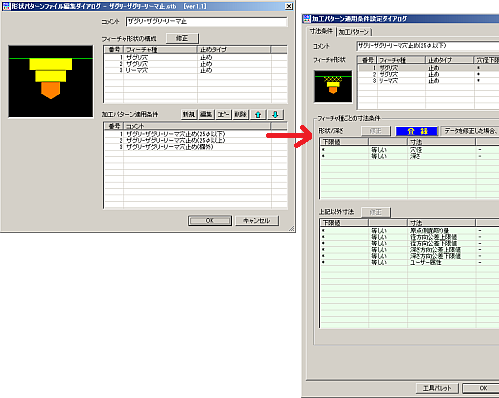This screenshot has width=499, height=398.
Task: Click the コメント field in the right dialog
Action: tap(428, 46)
